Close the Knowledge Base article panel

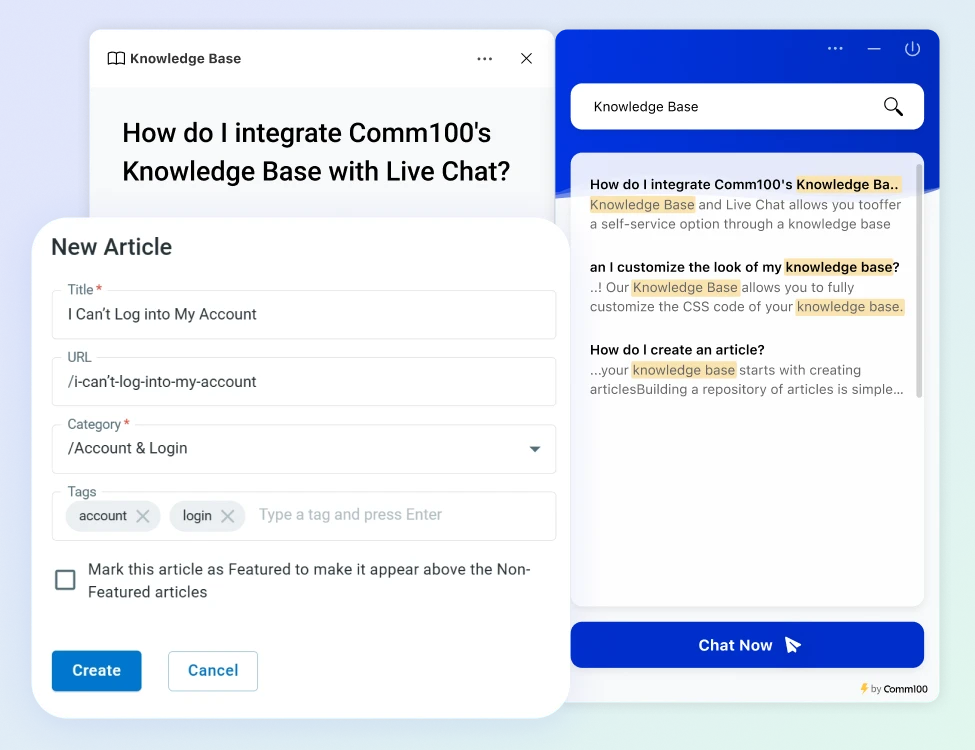click(x=527, y=59)
